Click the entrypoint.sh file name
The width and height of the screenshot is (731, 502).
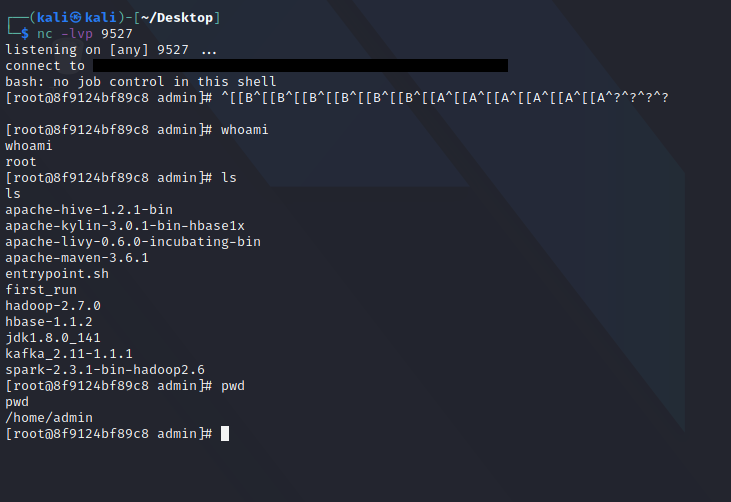(57, 274)
